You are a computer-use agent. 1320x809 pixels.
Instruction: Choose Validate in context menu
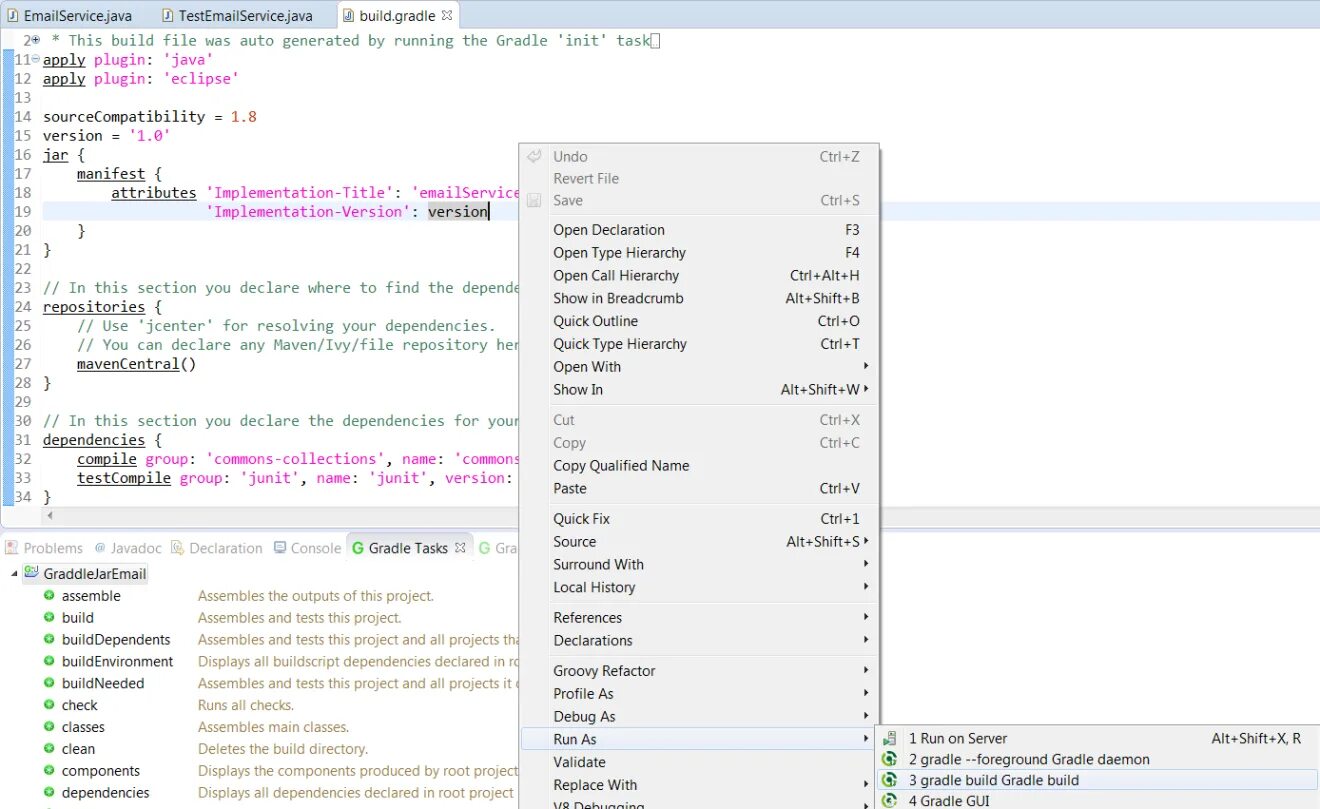(699, 762)
